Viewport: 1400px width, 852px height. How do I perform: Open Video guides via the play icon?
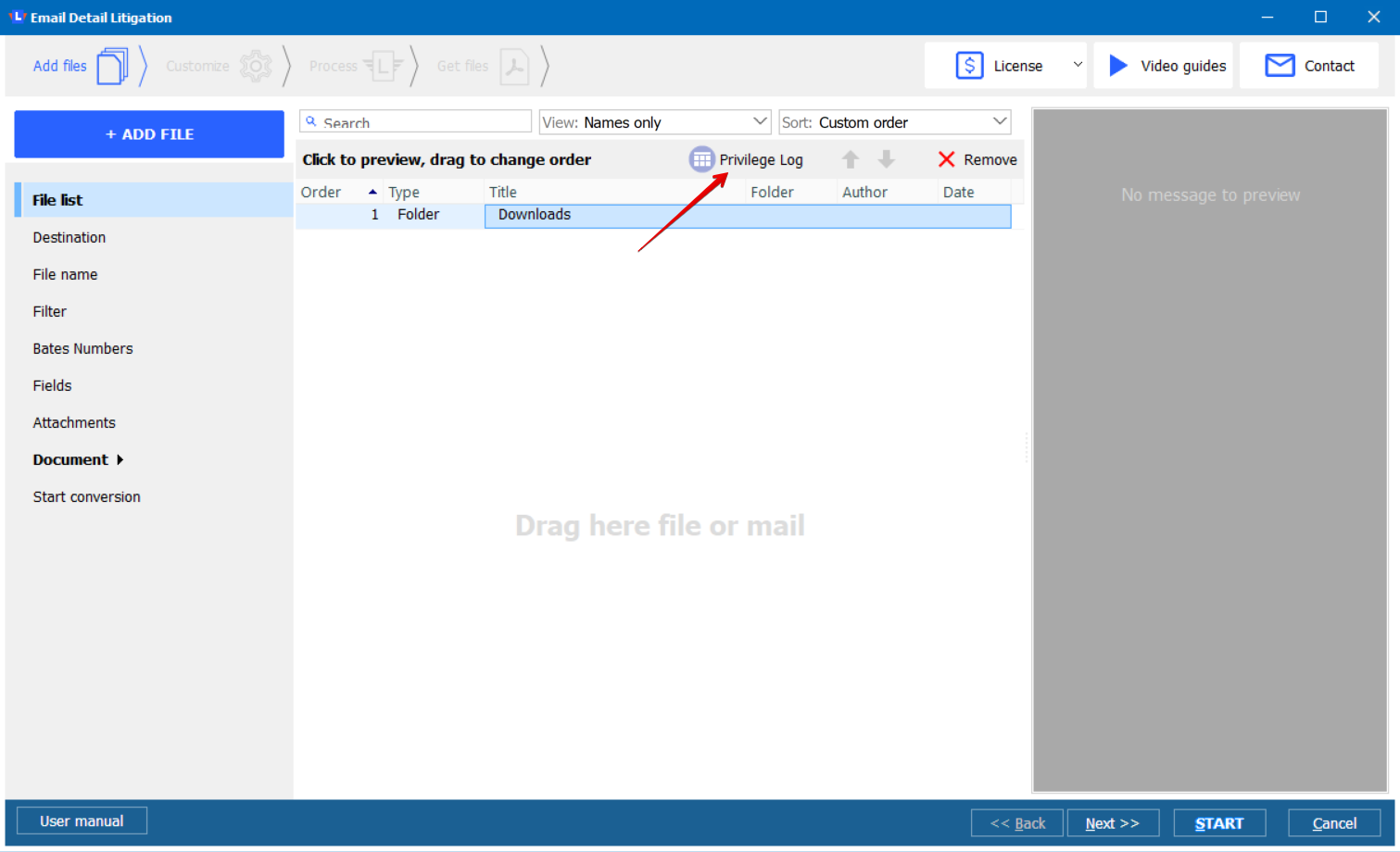click(1118, 65)
